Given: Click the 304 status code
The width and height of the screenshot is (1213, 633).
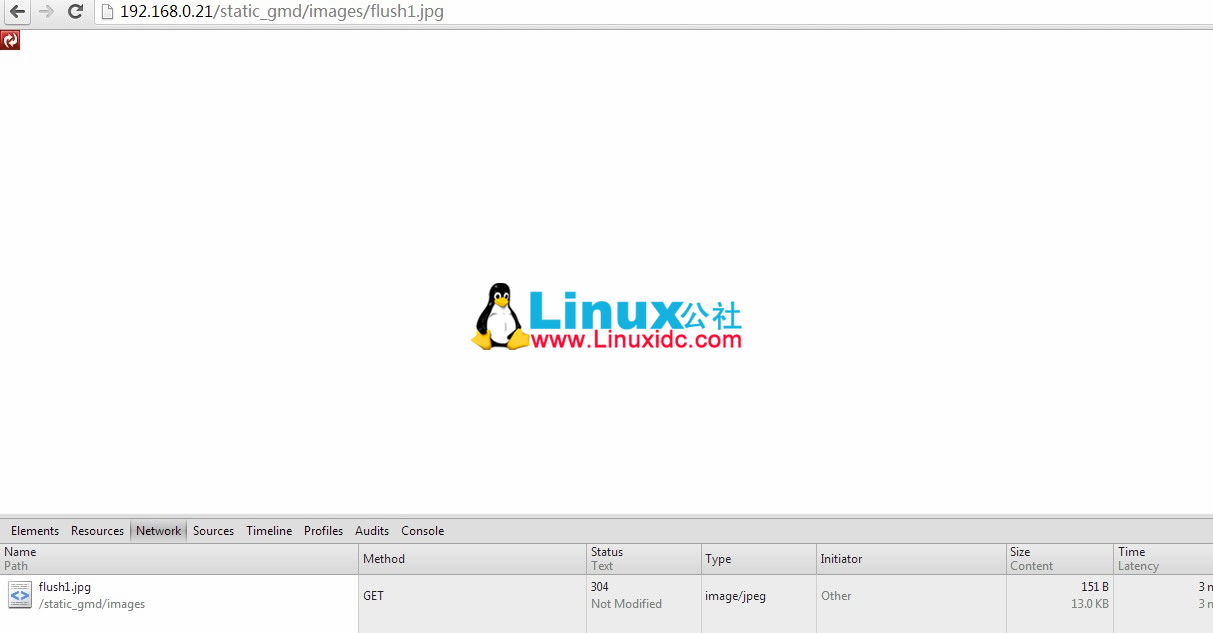Looking at the screenshot, I should [600, 587].
